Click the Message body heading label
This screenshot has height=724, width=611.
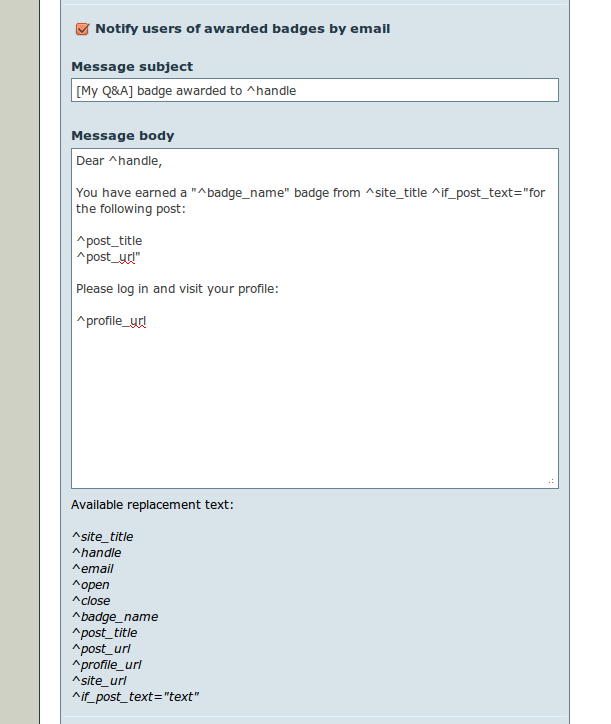(123, 136)
